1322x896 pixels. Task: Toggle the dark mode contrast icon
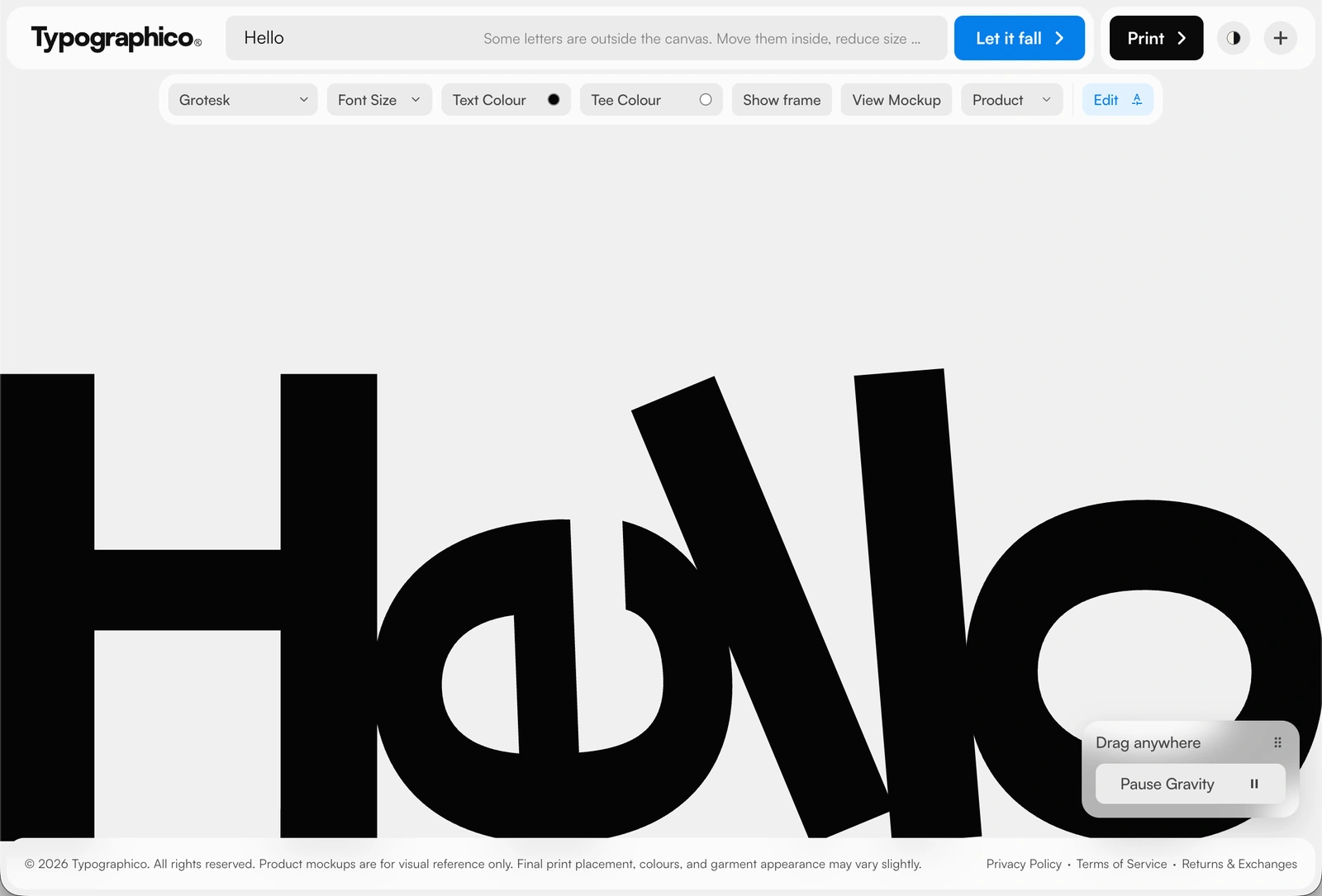(x=1234, y=38)
